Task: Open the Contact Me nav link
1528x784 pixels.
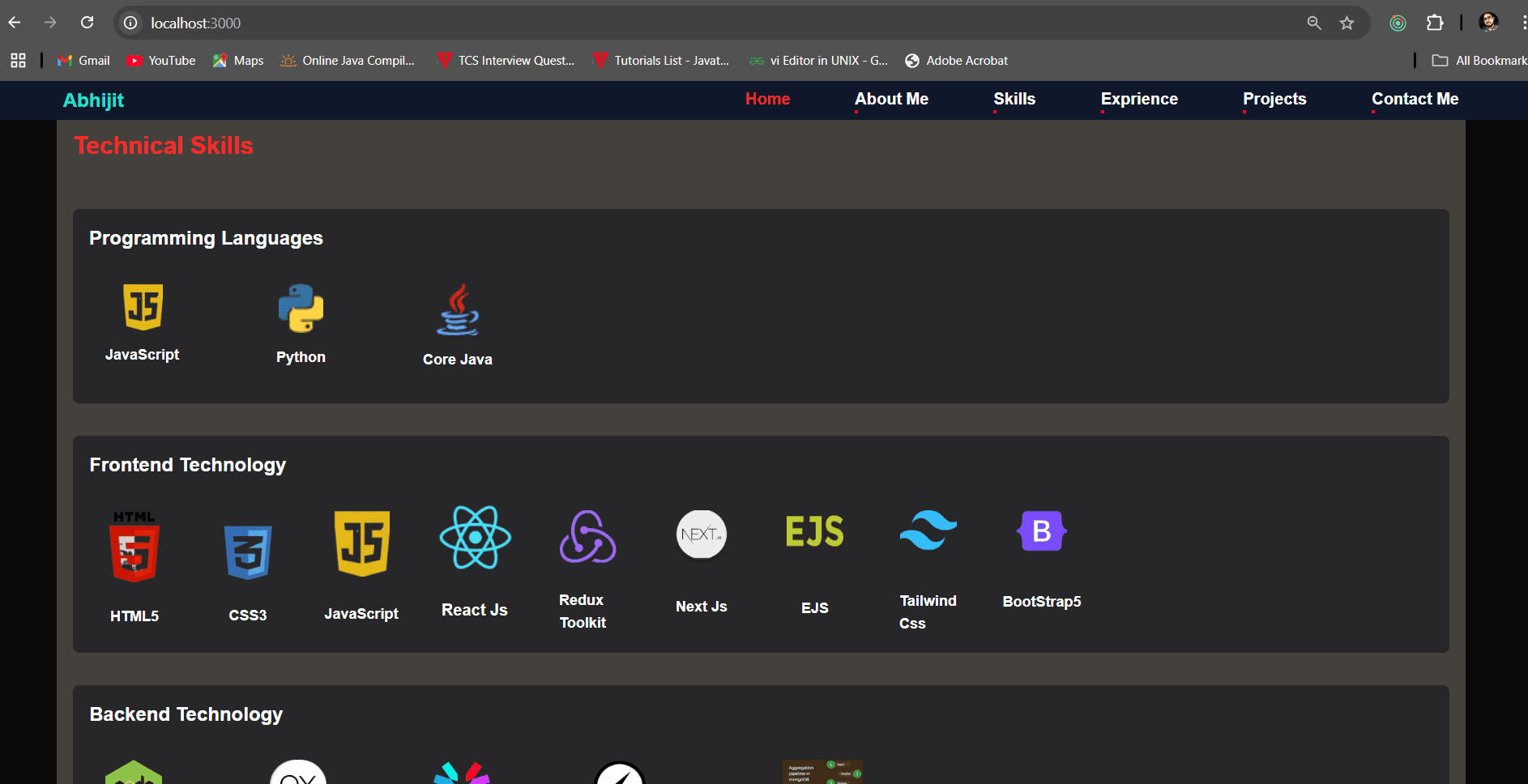Action: tap(1415, 99)
